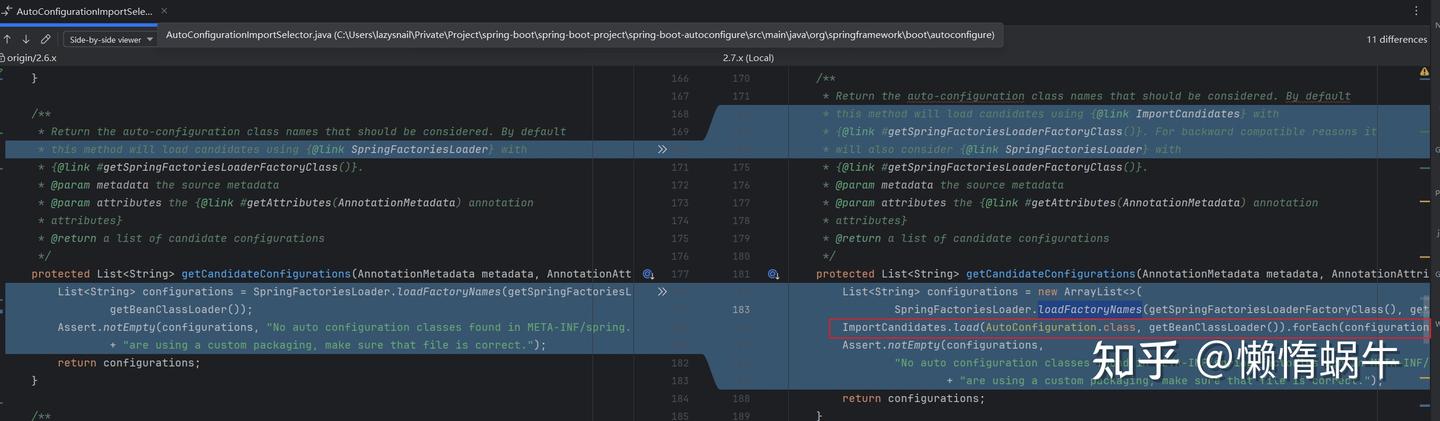Click the lock icon beside origin/2.6.x
This screenshot has height=421, width=1440.
(x=3, y=58)
